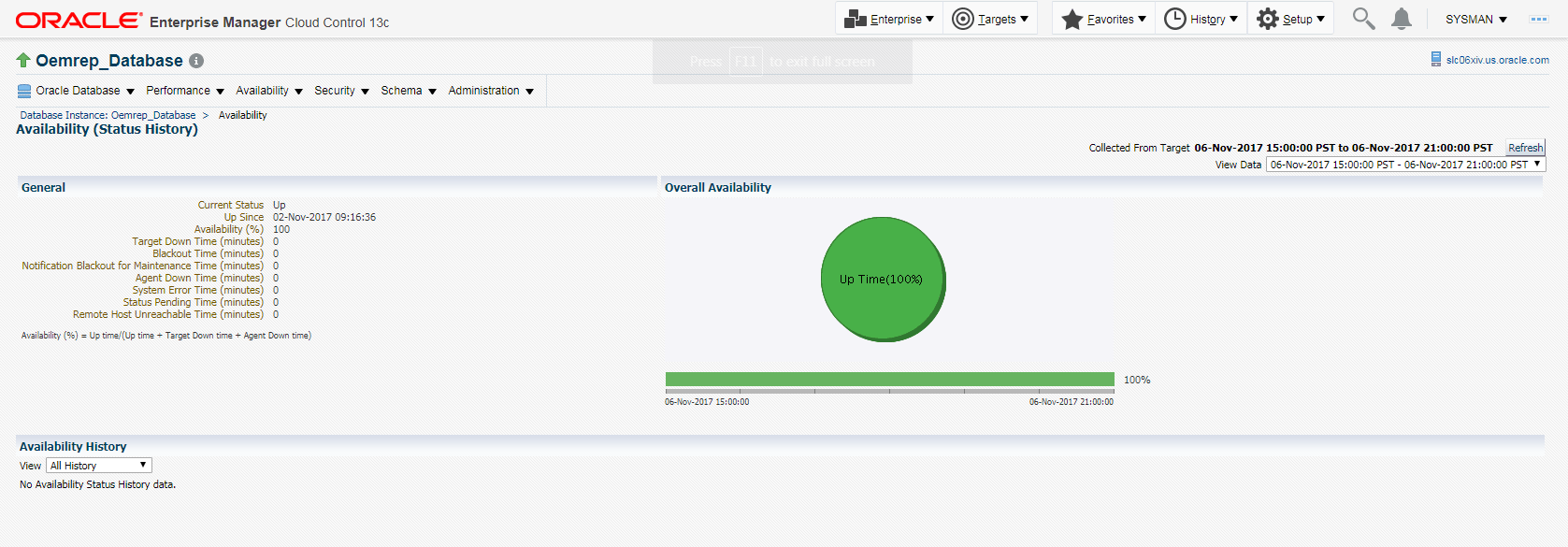The image size is (1568, 547).
Task: Open the slc06xiv.us.oracle.com host link
Action: tap(1497, 60)
